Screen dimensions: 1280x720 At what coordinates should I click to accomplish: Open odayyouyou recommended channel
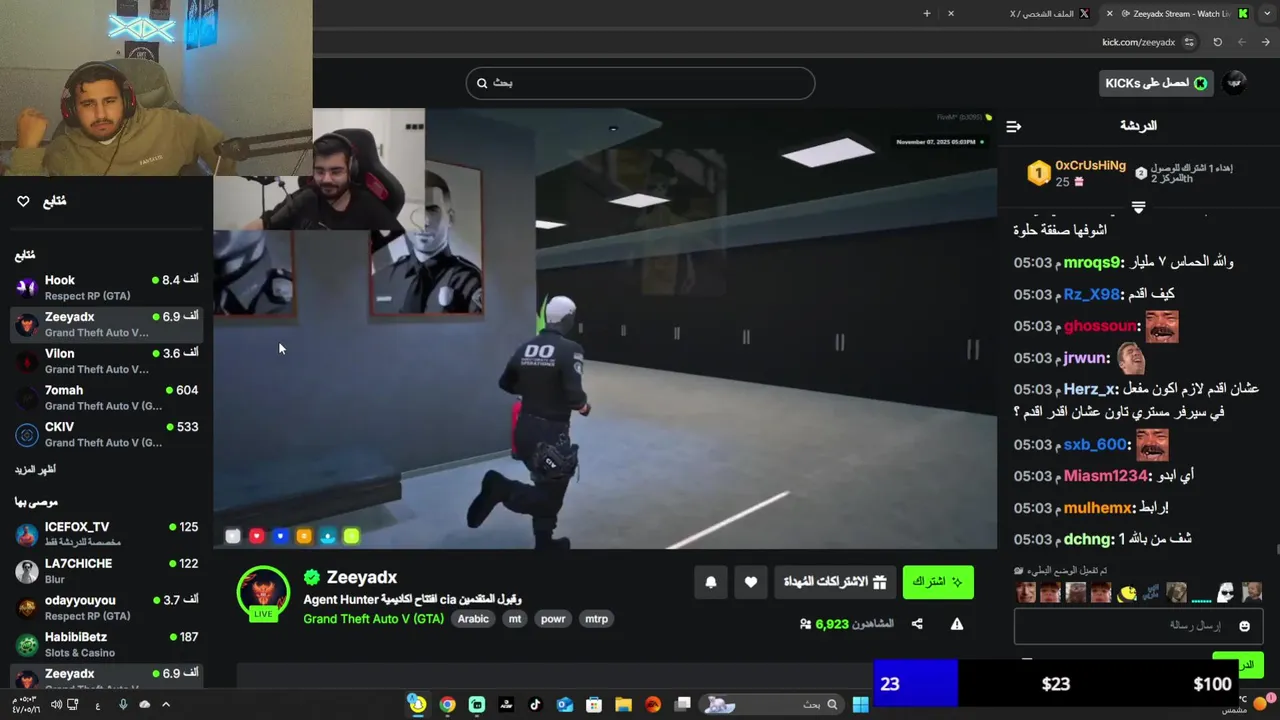[105, 607]
